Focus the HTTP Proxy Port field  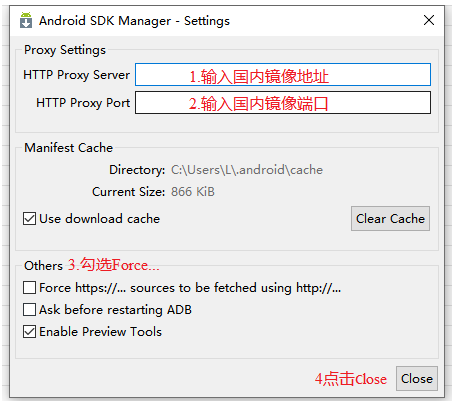pyautogui.click(x=283, y=103)
